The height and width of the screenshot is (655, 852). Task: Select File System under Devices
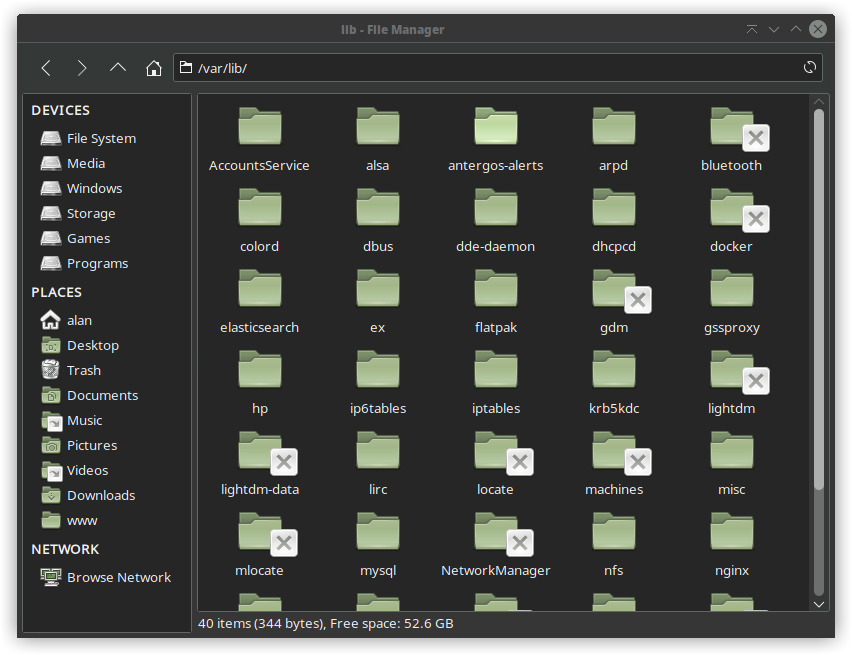[x=100, y=138]
